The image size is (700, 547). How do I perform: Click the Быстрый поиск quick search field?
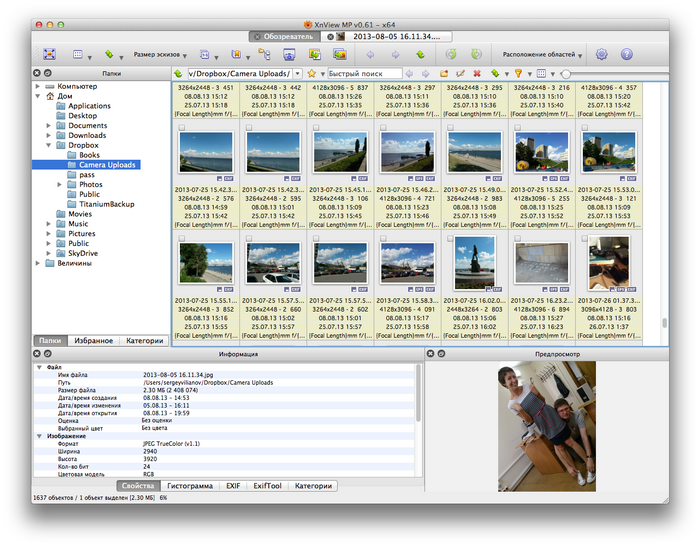pyautogui.click(x=364, y=74)
